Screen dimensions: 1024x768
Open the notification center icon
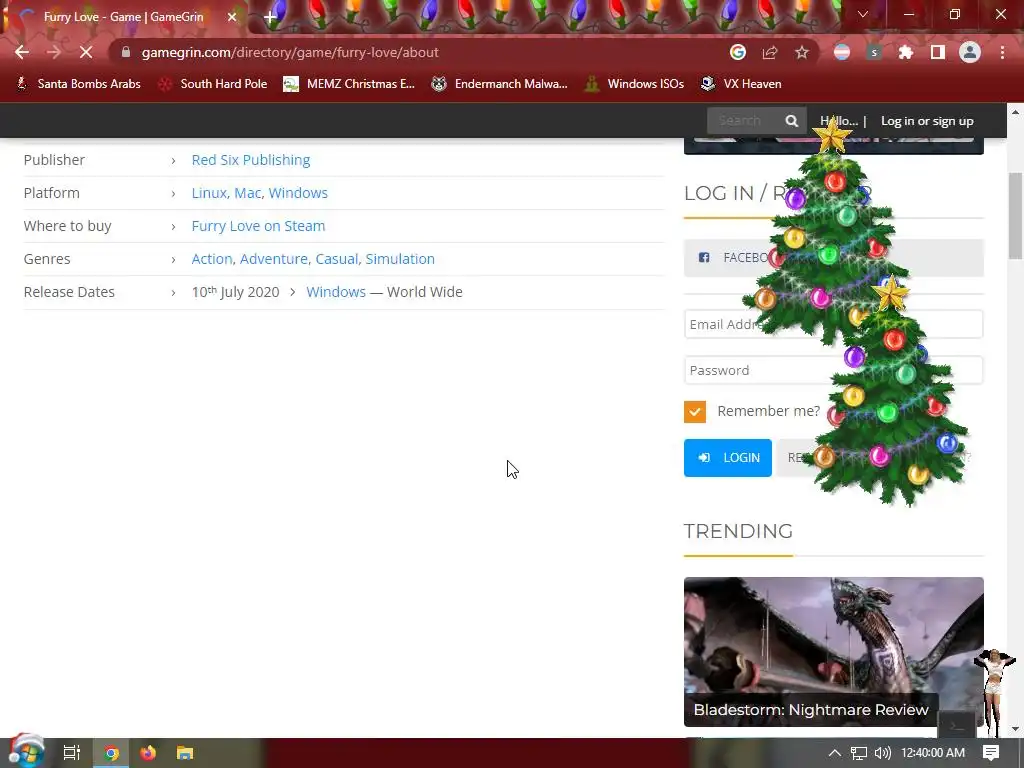[x=991, y=753]
